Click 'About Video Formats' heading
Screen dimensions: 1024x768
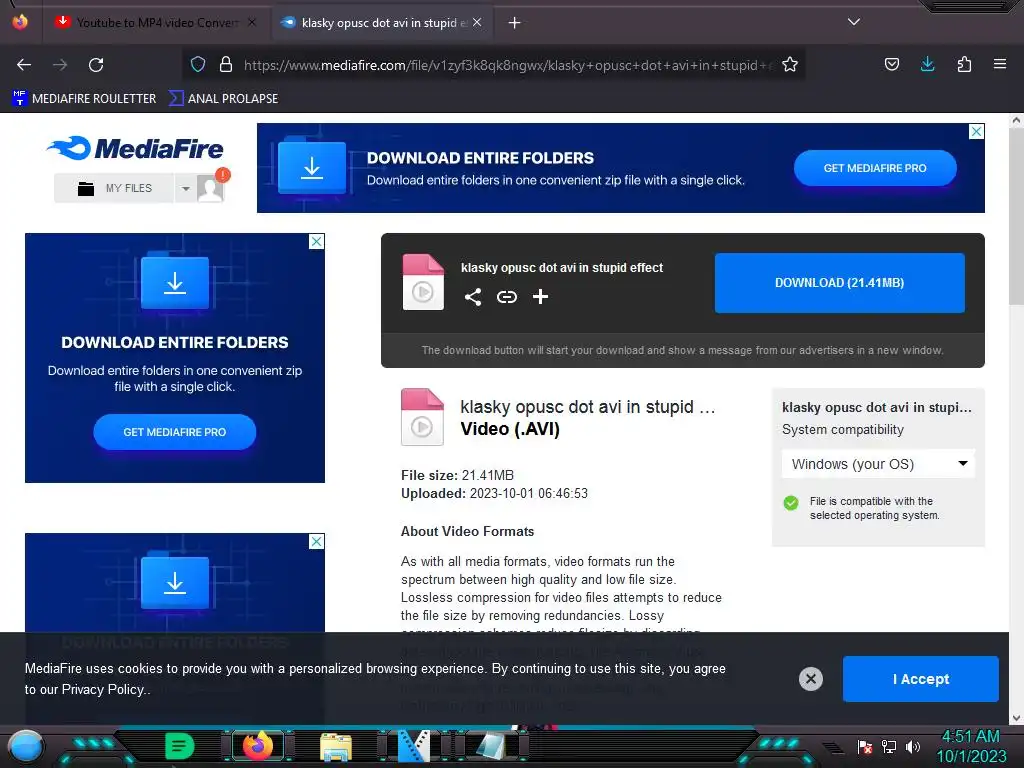click(468, 532)
